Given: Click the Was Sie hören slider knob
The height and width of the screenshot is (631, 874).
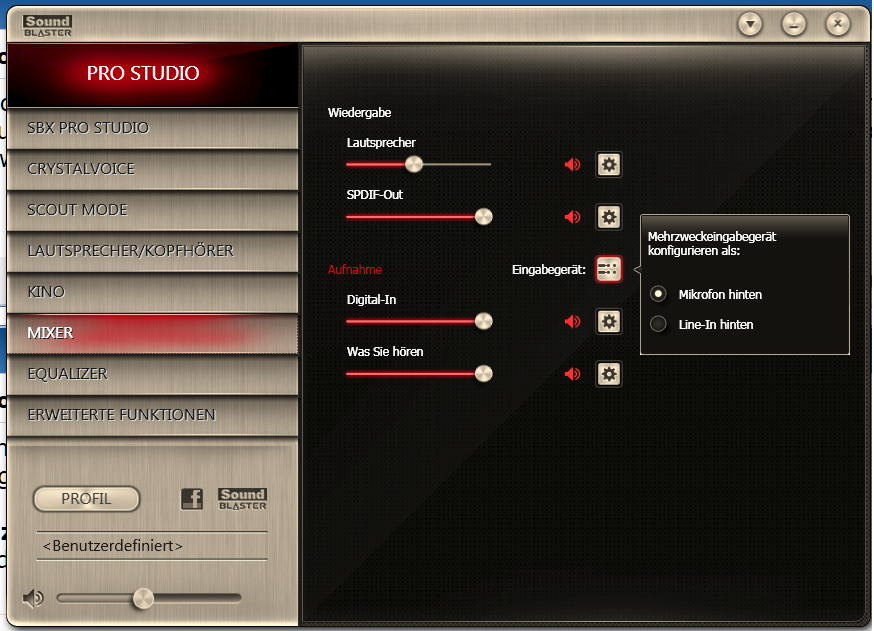Looking at the screenshot, I should click(483, 374).
